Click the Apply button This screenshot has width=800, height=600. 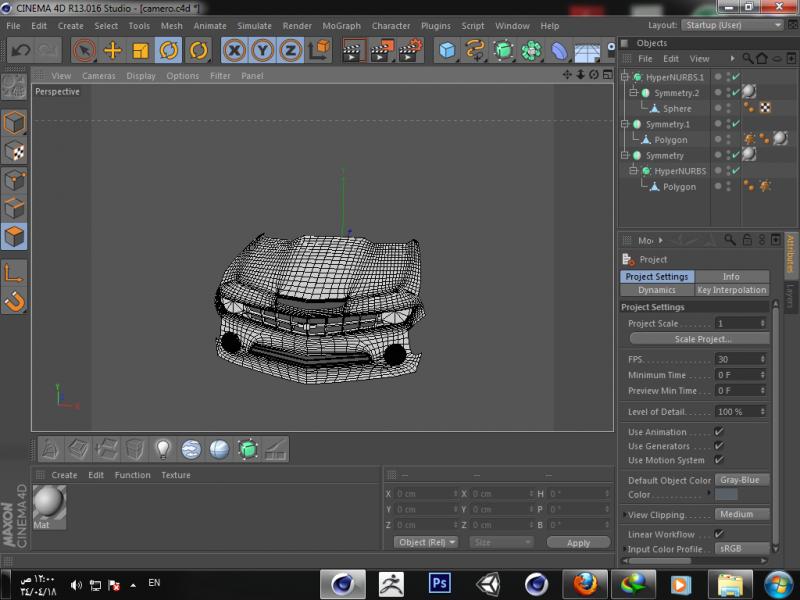pos(578,542)
